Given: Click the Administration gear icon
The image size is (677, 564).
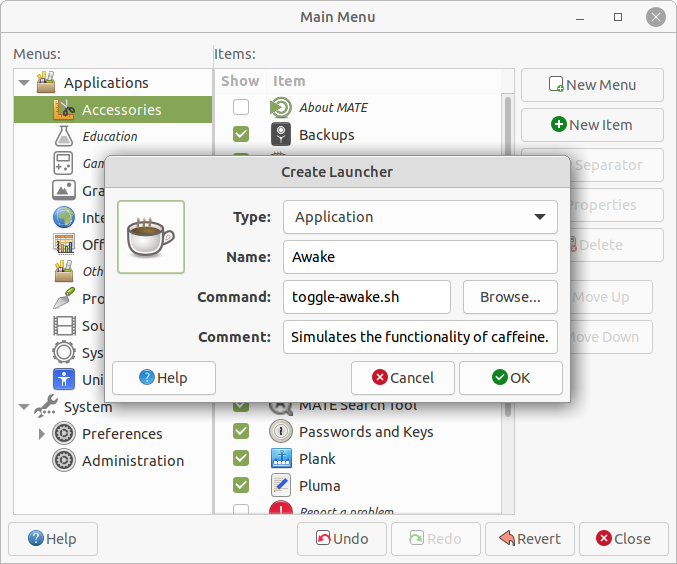Looking at the screenshot, I should 64,460.
